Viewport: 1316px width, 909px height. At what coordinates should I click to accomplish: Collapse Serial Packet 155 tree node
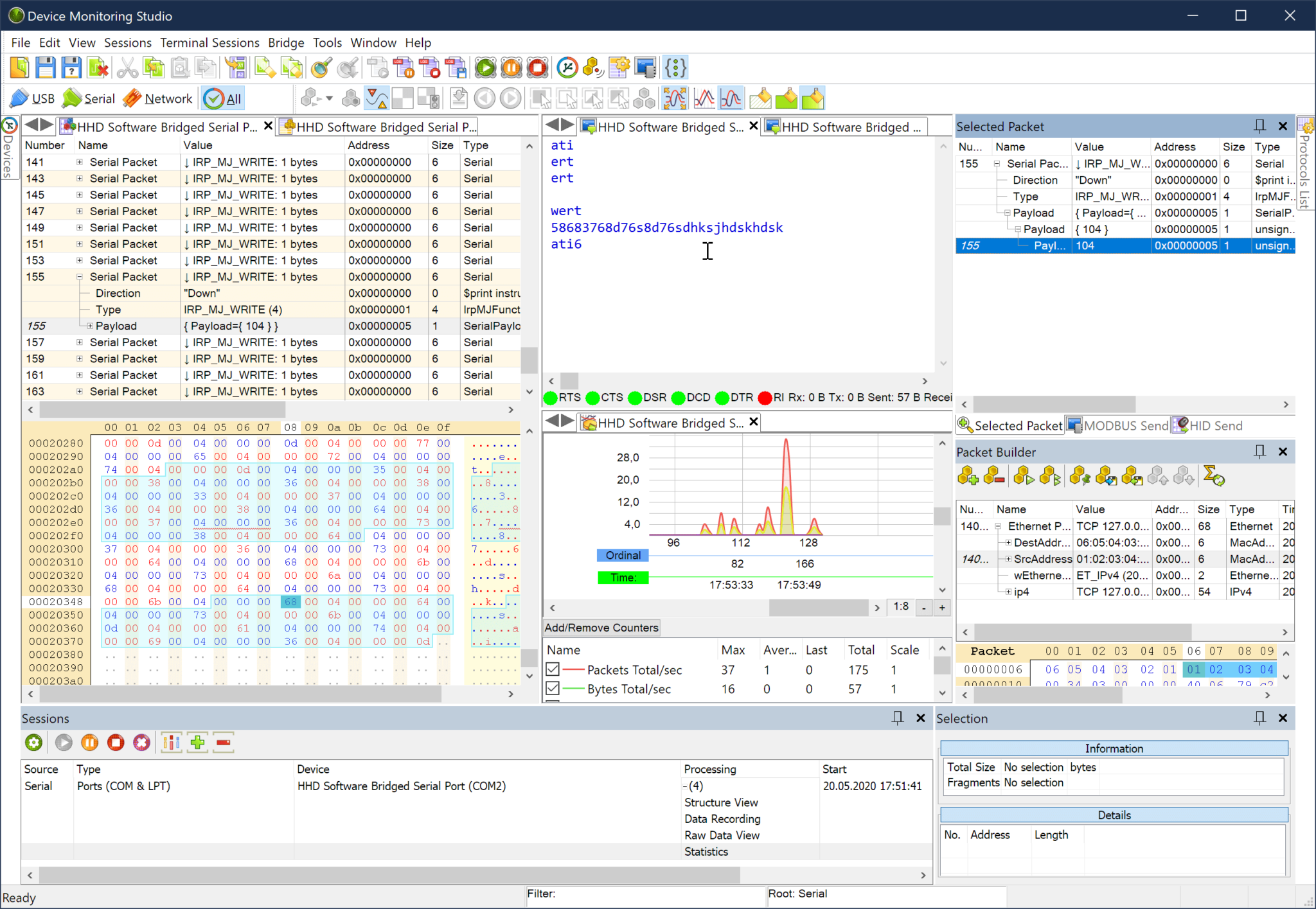pos(80,277)
